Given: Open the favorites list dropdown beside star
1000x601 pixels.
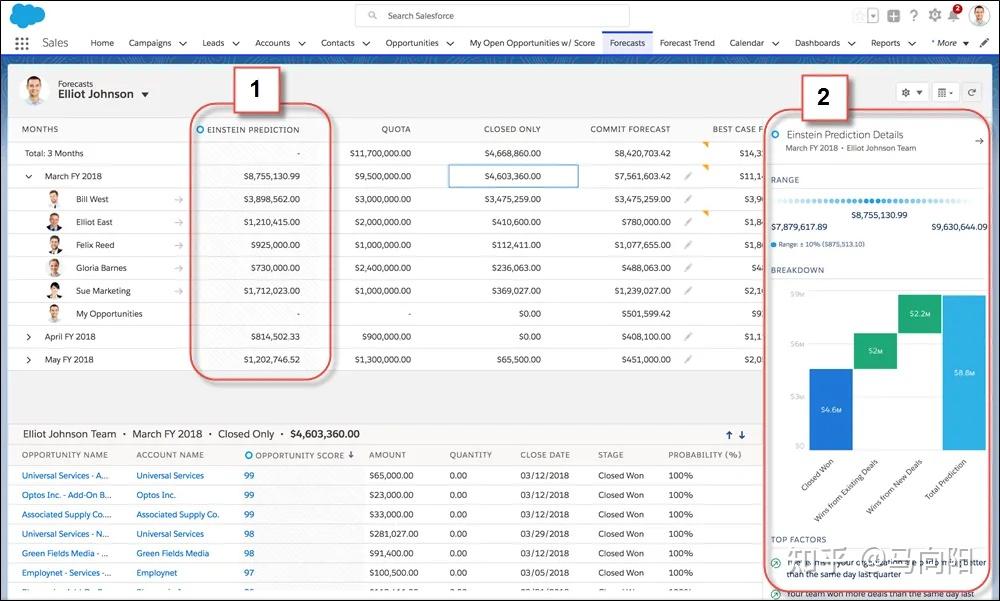Looking at the screenshot, I should [x=873, y=16].
